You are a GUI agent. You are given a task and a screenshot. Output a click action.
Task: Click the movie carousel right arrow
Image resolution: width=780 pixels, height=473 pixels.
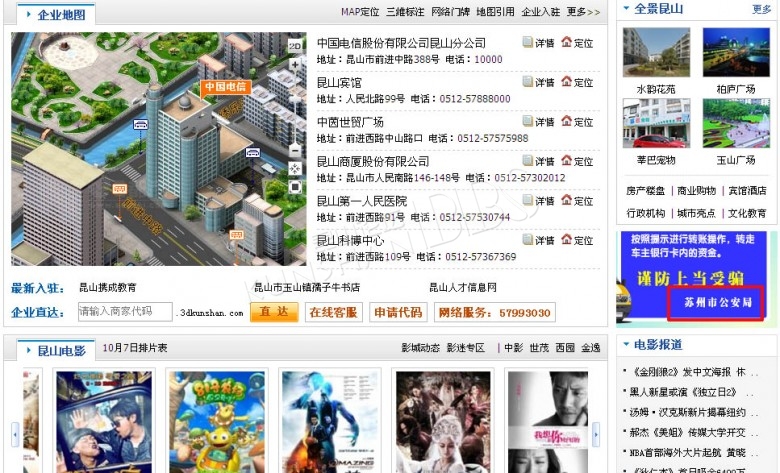click(596, 435)
